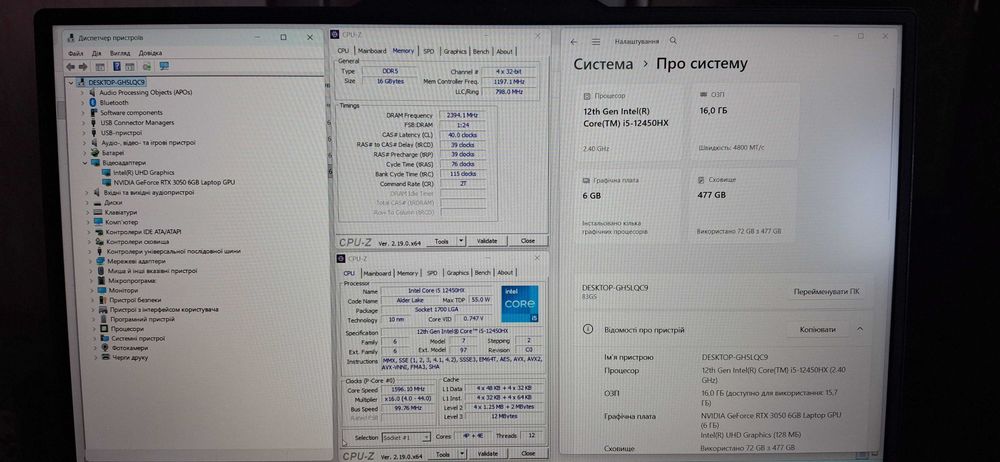
Task: Click Tools button in lower CPU-Z window
Action: [x=443, y=454]
